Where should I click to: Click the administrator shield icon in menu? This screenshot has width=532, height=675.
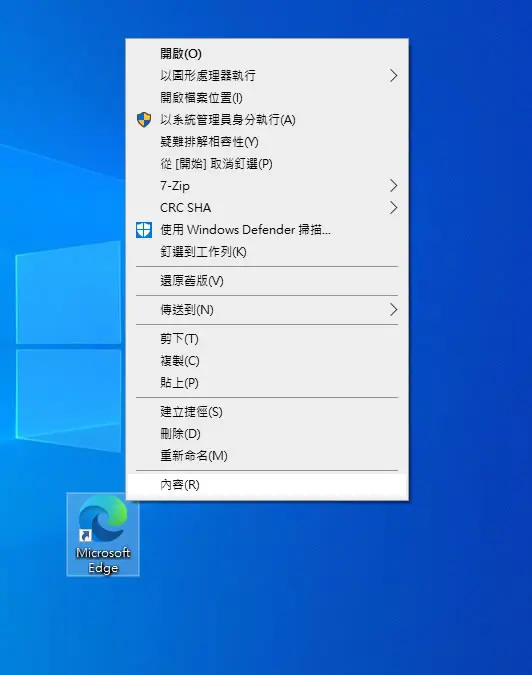click(144, 120)
